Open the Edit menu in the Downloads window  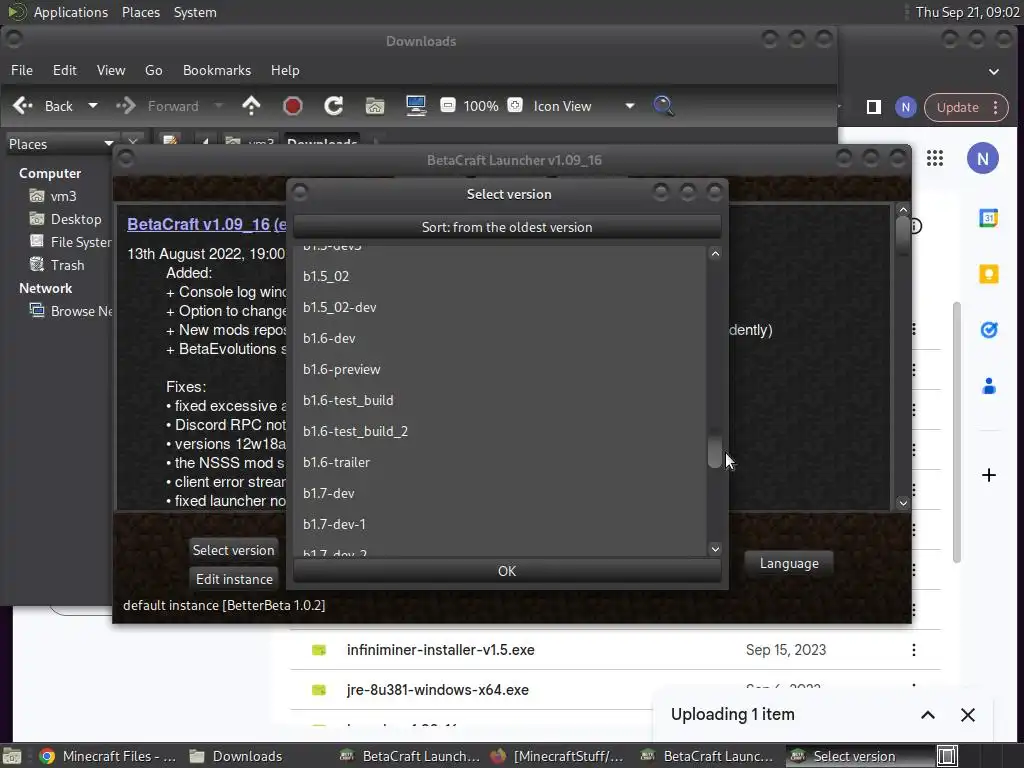tap(65, 70)
